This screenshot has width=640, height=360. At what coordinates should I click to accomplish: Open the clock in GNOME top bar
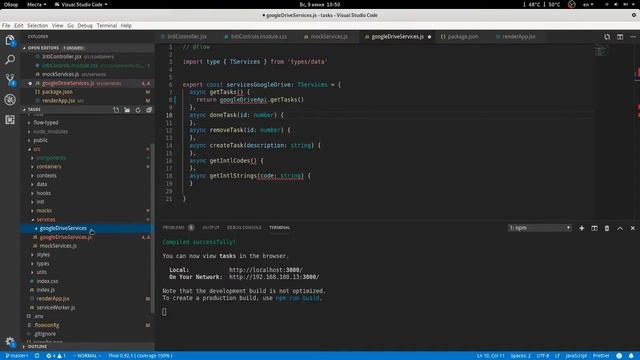pos(320,4)
